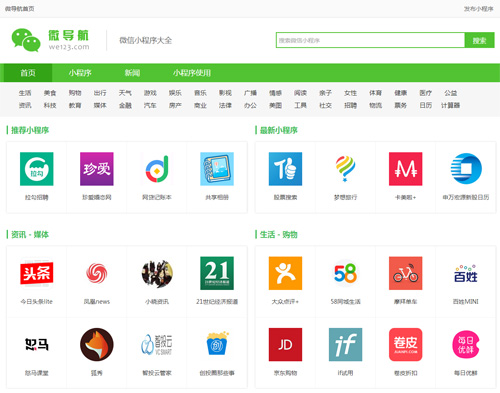The height and width of the screenshot is (393, 500).
Task: Select the 广播 category link
Action: click(x=250, y=93)
